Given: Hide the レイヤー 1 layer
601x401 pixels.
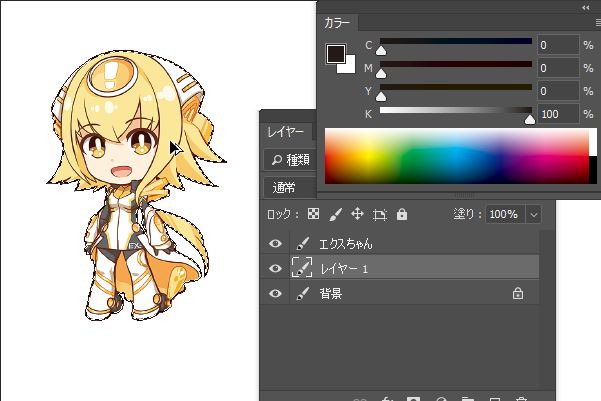Looking at the screenshot, I should (275, 268).
